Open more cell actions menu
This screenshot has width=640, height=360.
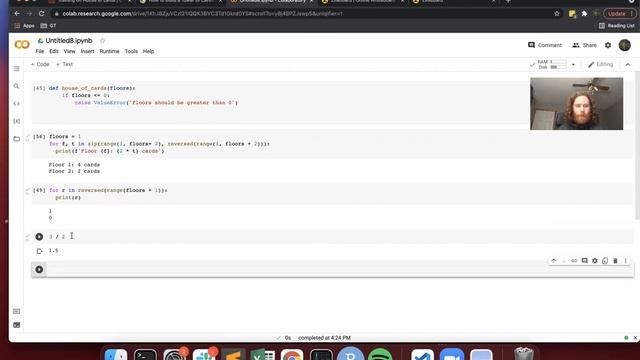pyautogui.click(x=625, y=261)
